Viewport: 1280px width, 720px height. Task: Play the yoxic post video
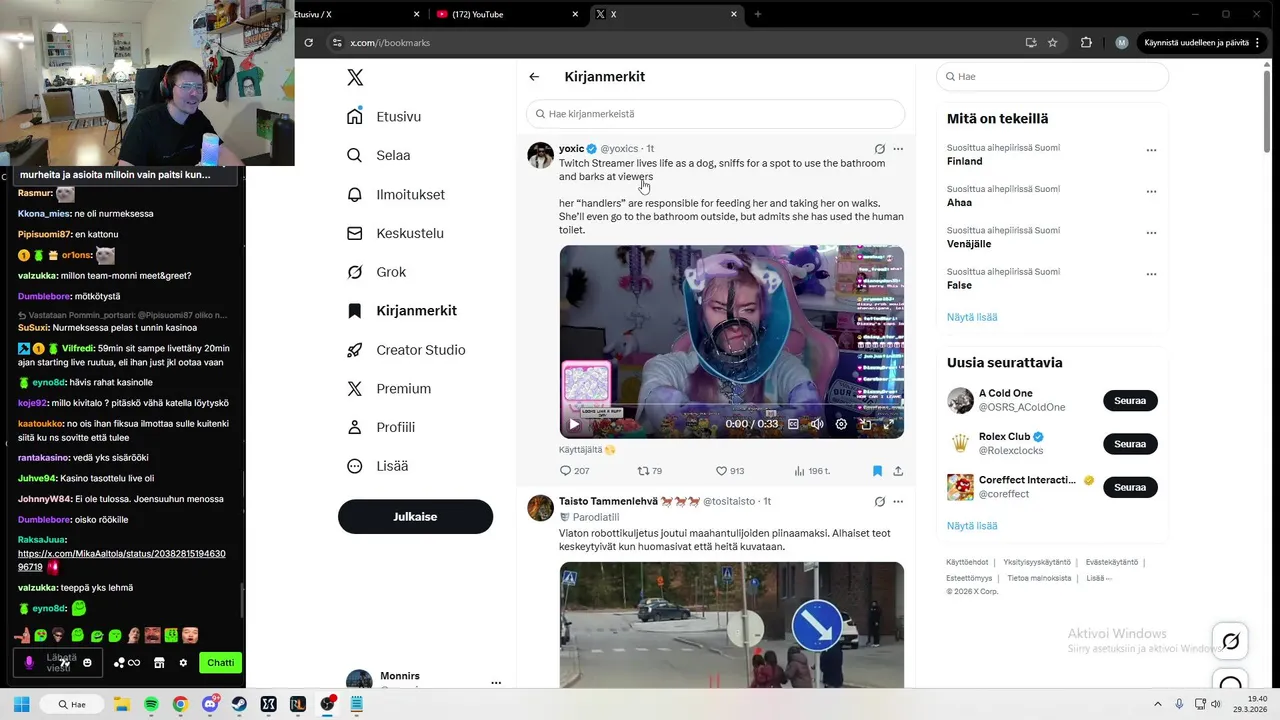pyautogui.click(x=574, y=424)
